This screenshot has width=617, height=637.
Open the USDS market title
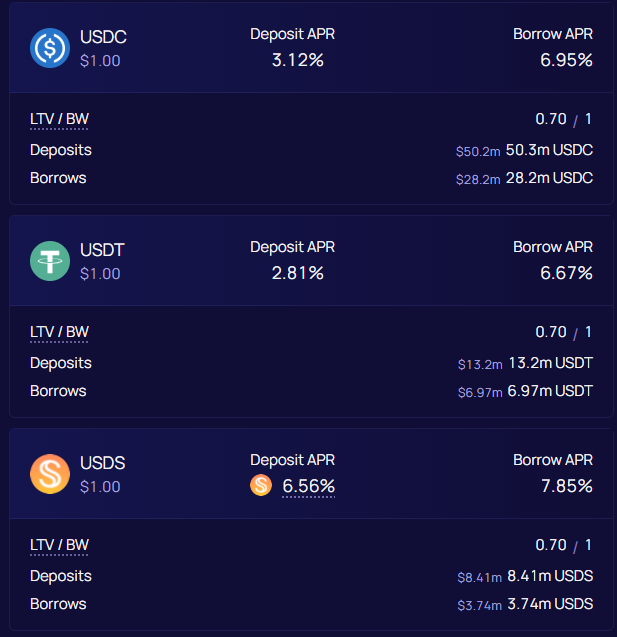(103, 464)
